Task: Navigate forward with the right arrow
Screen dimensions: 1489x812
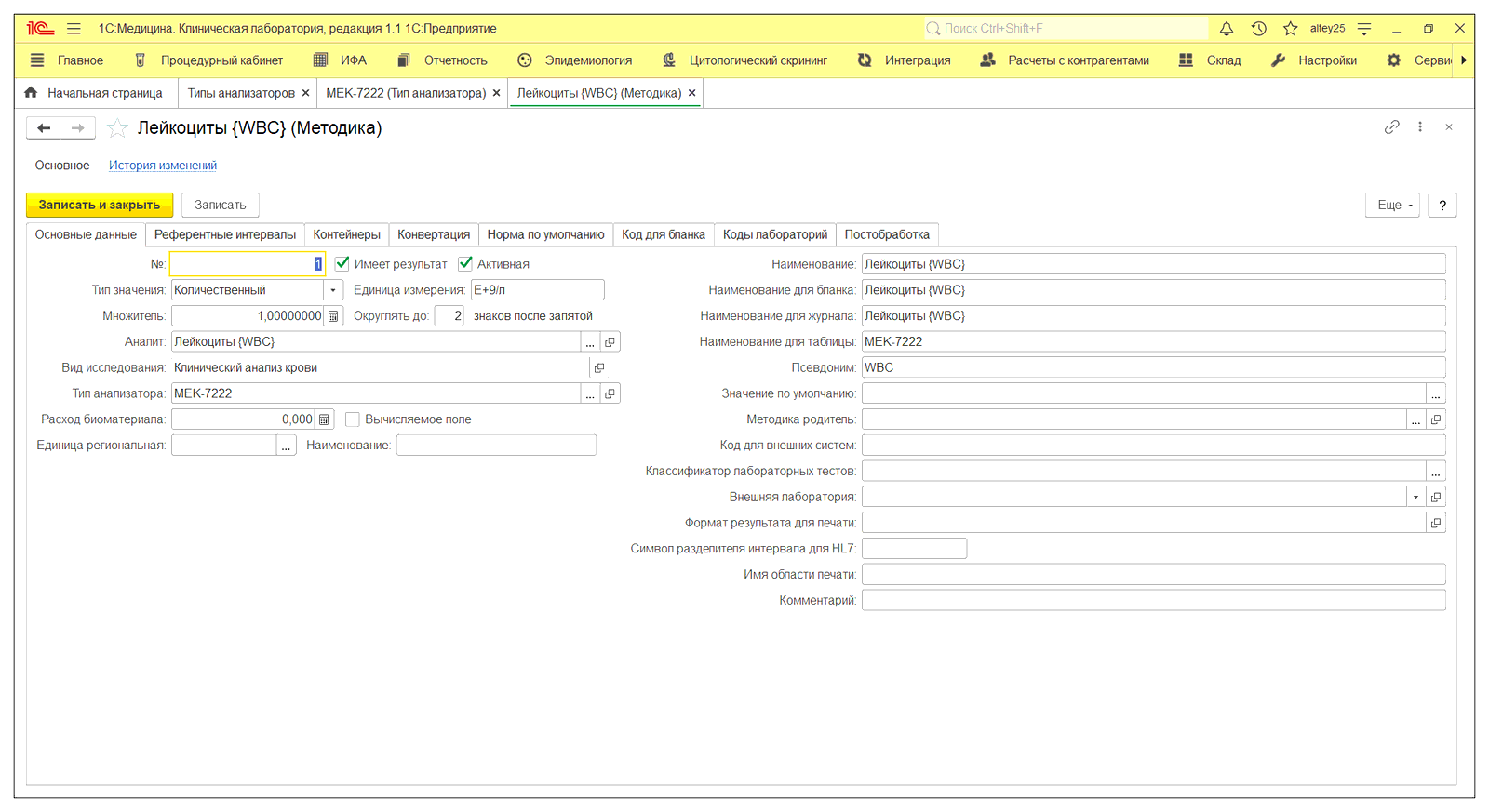Action: click(78, 128)
